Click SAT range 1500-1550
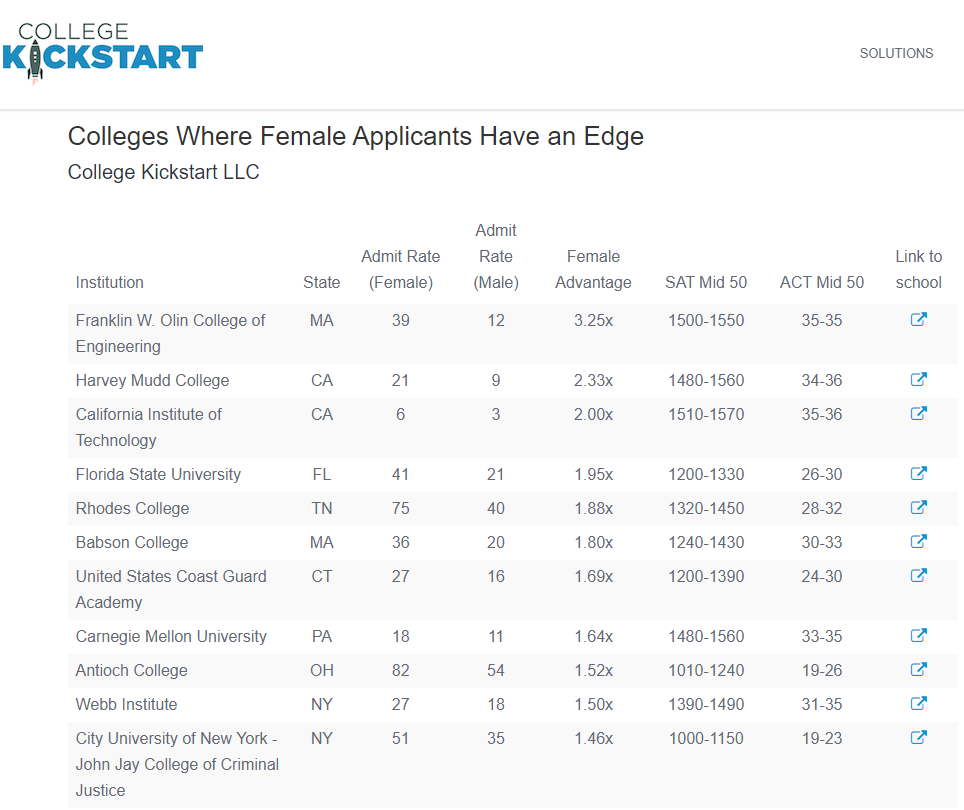Screen dimensions: 964x810 [x=706, y=320]
